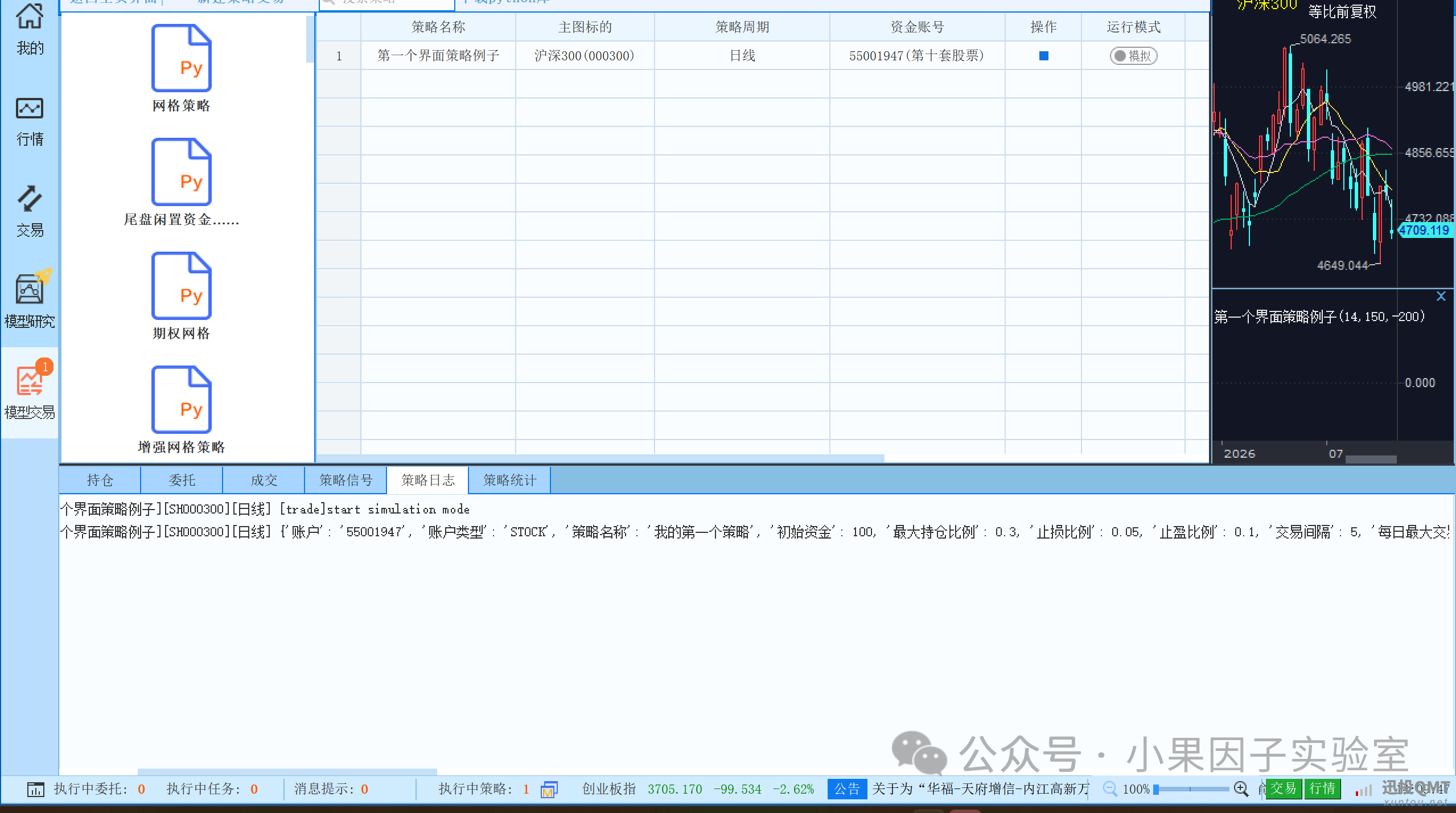This screenshot has height=813, width=1456.
Task: Switch to the 委托 tab
Action: [x=182, y=480]
